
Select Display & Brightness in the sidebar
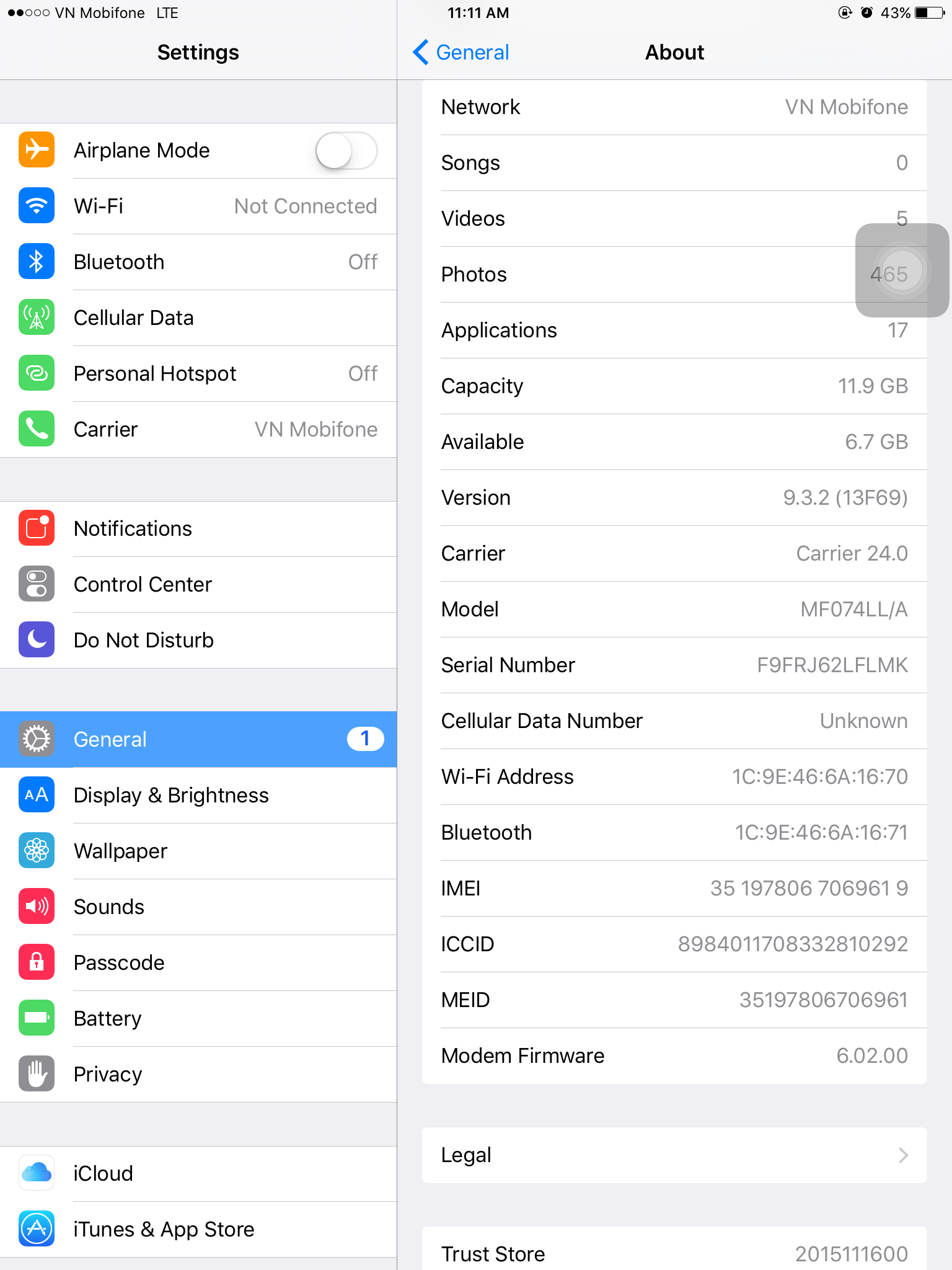[198, 795]
